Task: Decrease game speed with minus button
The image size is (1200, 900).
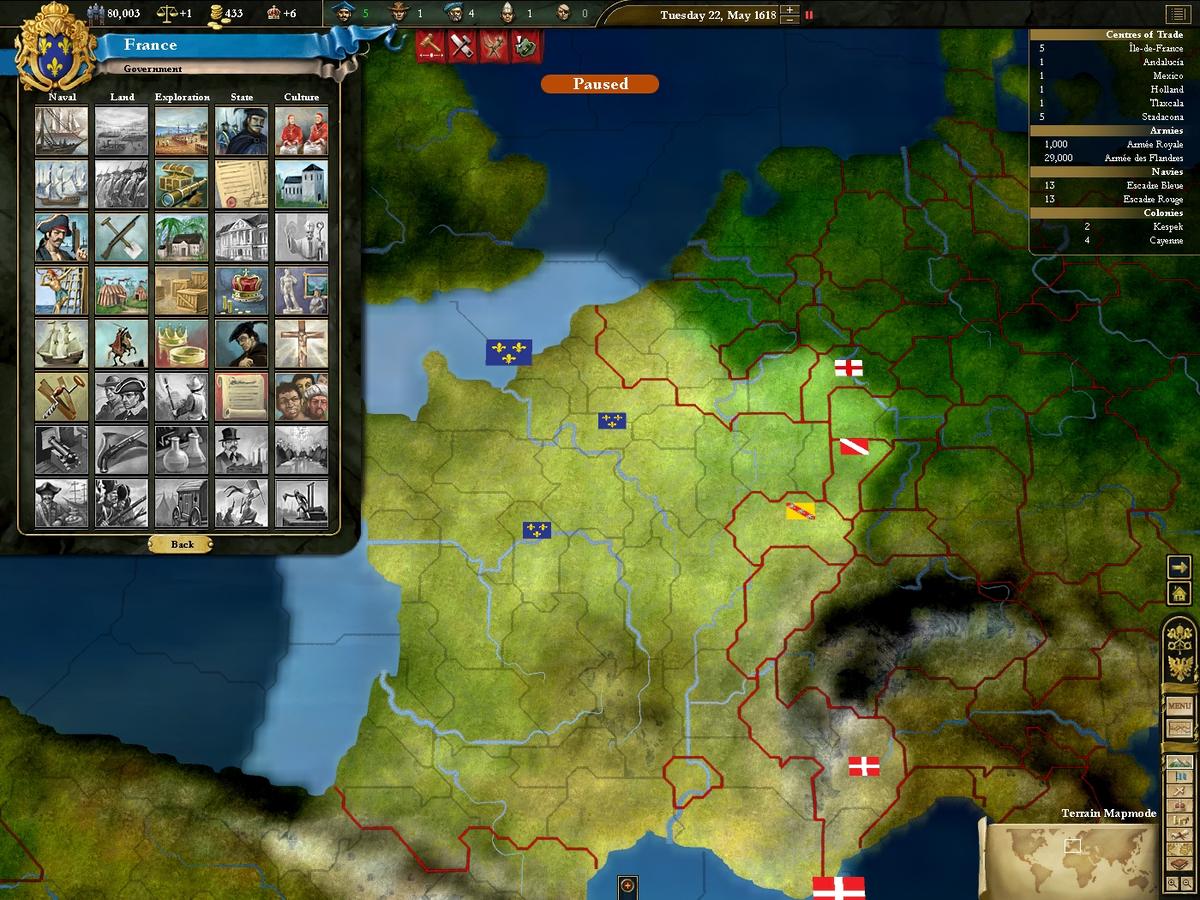Action: point(790,20)
